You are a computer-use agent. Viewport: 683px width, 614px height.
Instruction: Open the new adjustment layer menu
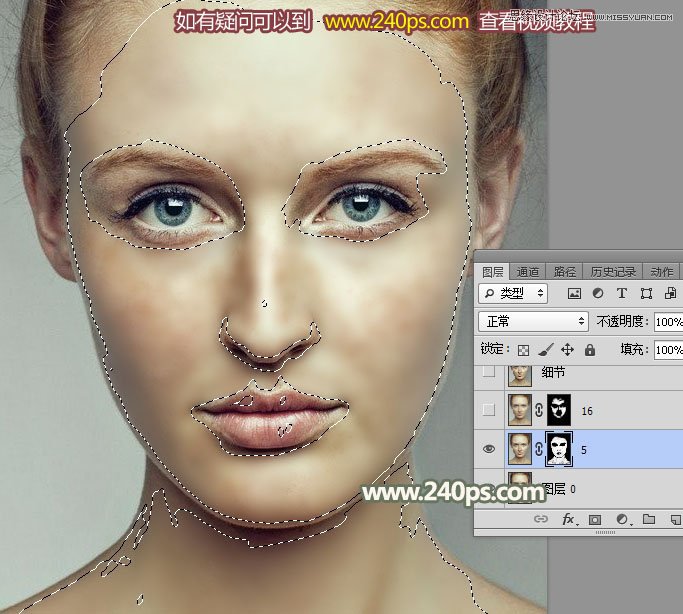[x=621, y=520]
